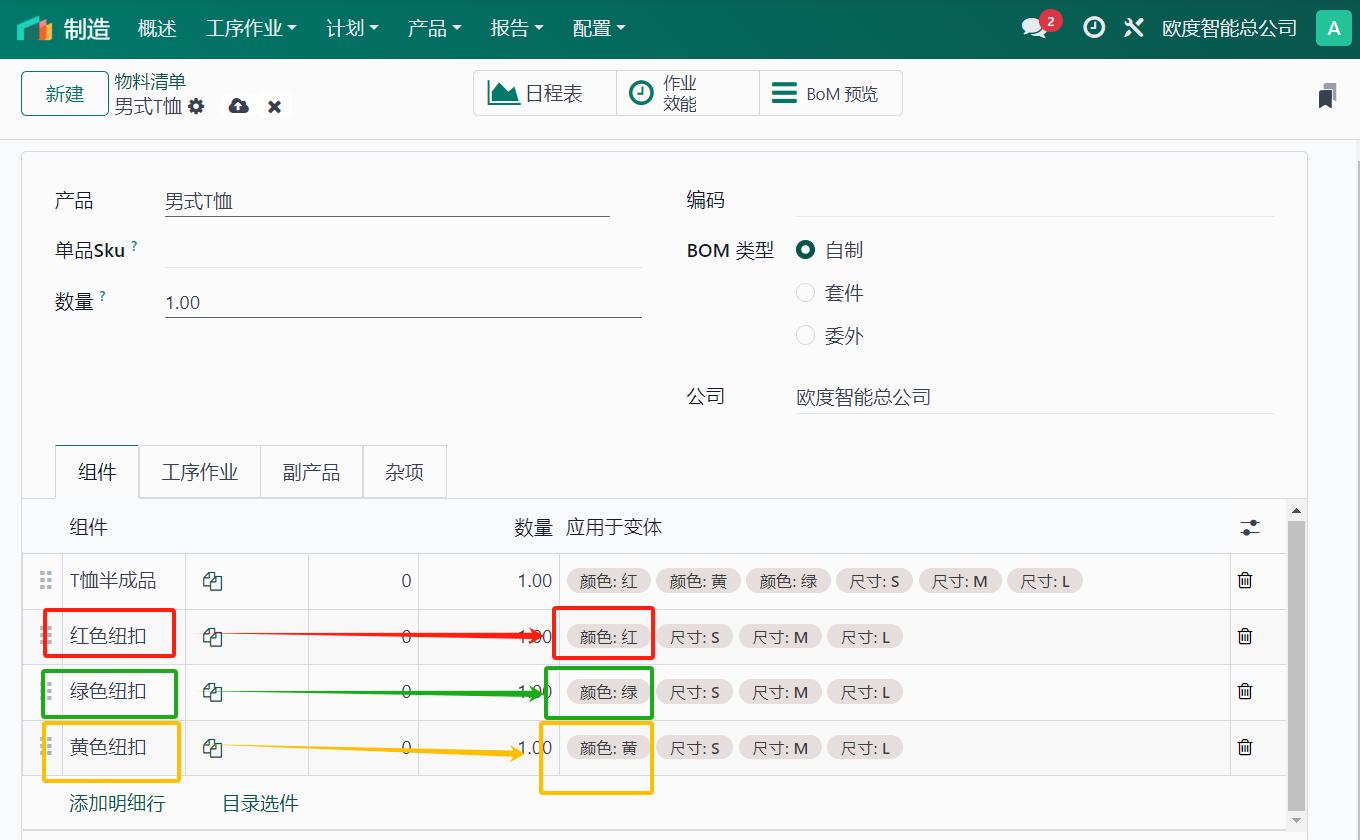The height and width of the screenshot is (840, 1360).
Task: View activities via the clock icon
Action: [x=1093, y=28]
